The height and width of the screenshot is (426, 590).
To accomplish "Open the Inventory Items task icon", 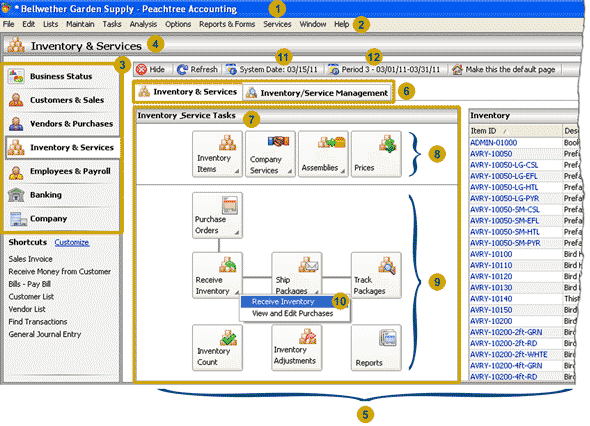I will click(x=217, y=154).
